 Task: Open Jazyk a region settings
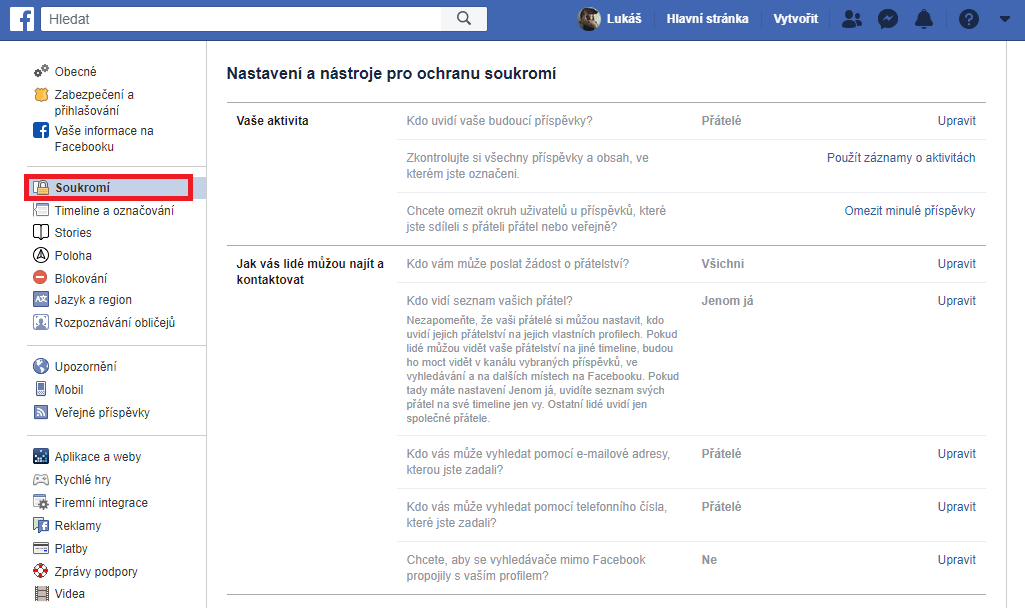coord(93,300)
